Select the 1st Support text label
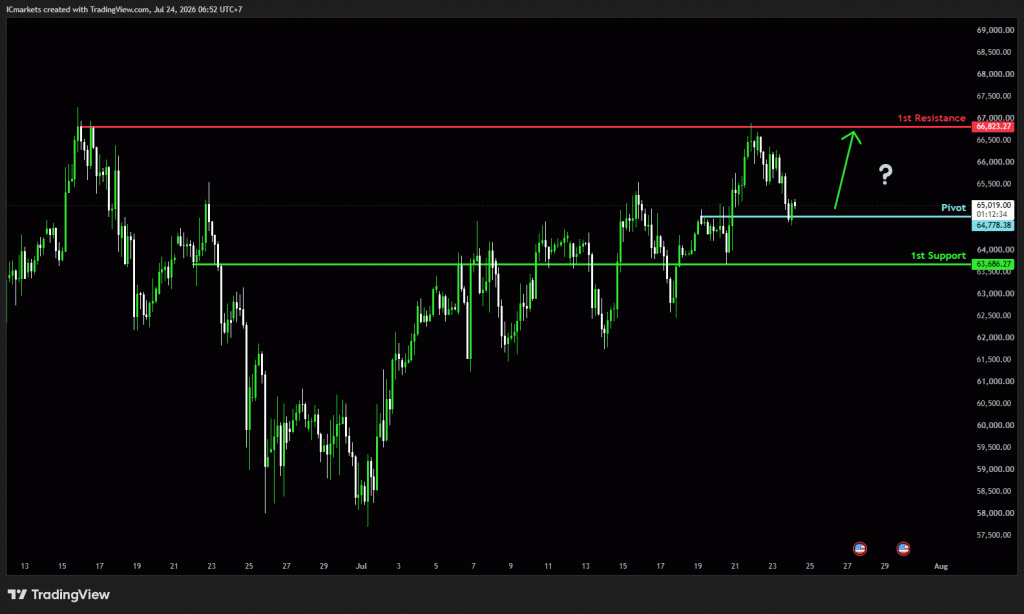 point(938,256)
